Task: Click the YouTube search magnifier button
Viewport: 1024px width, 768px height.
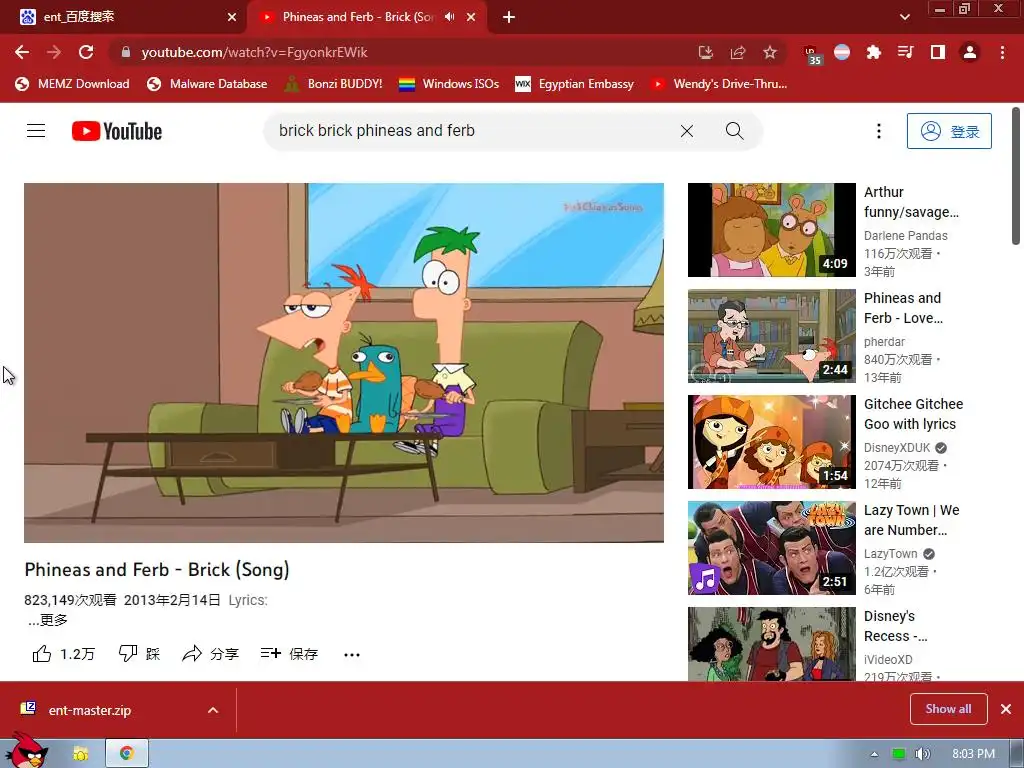Action: pos(734,131)
